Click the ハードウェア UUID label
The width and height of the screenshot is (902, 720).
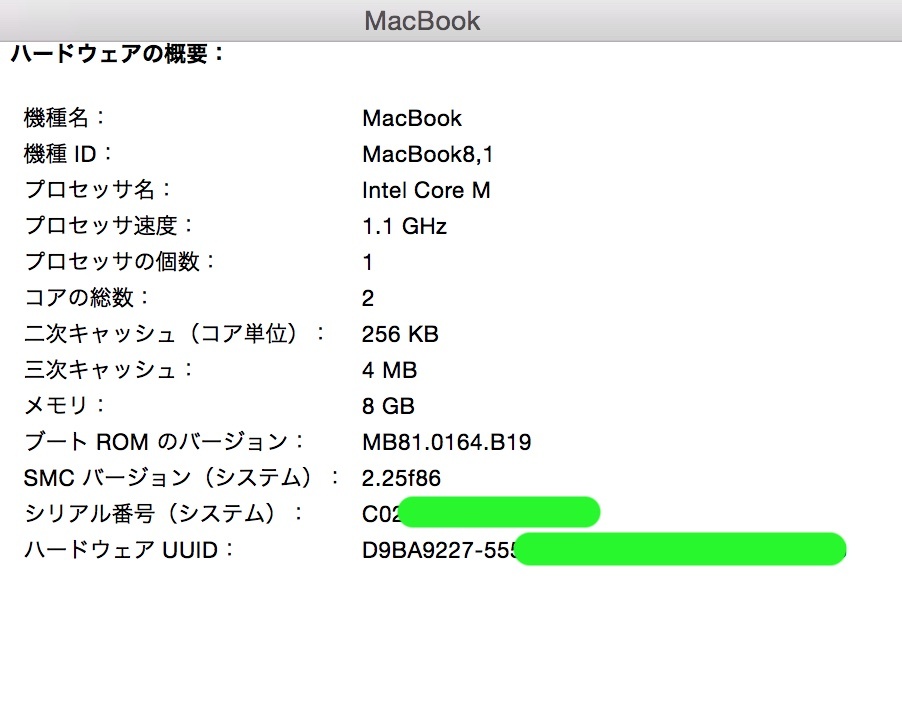tap(129, 549)
